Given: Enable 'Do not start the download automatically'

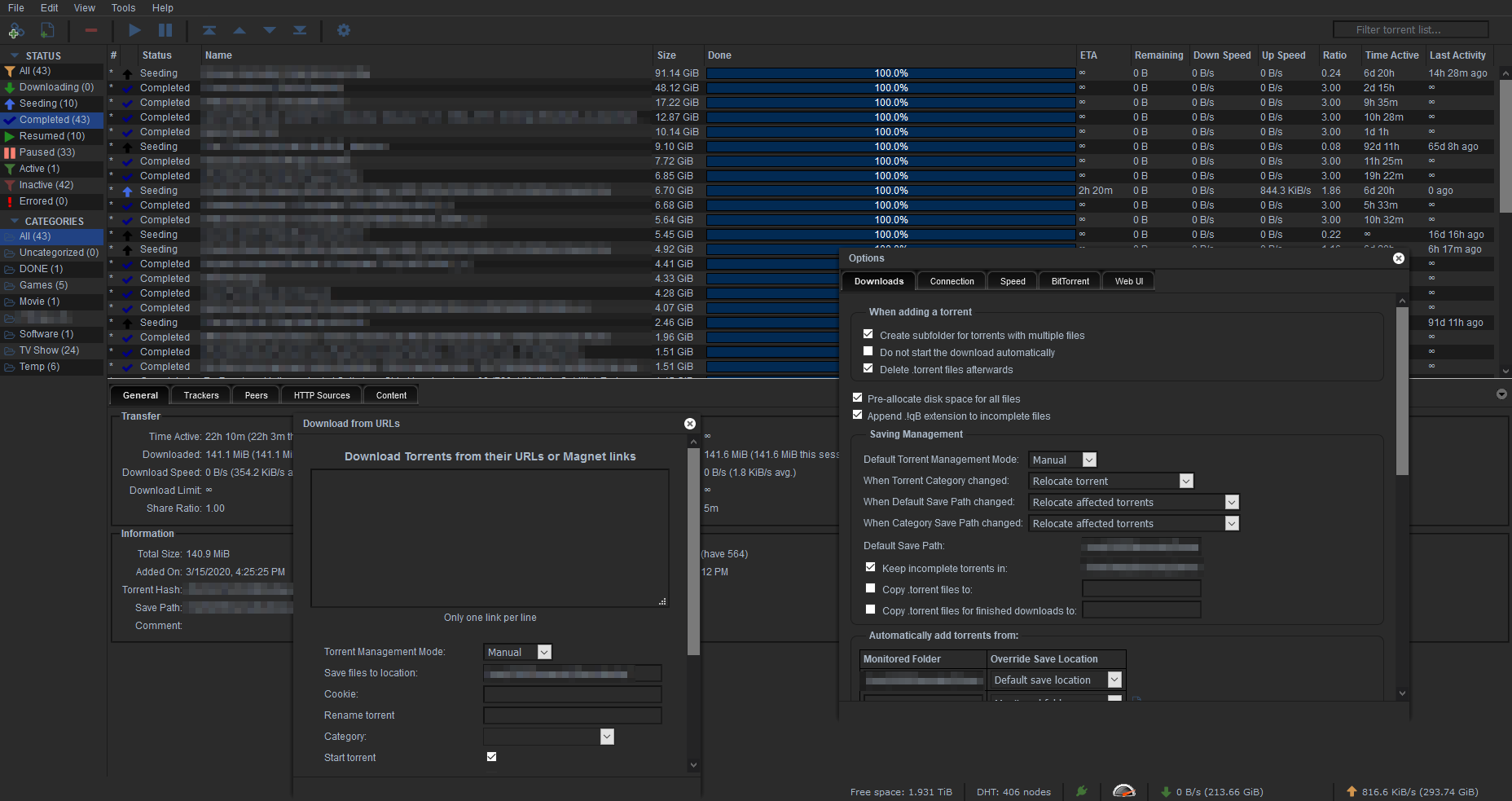Looking at the screenshot, I should click(868, 350).
